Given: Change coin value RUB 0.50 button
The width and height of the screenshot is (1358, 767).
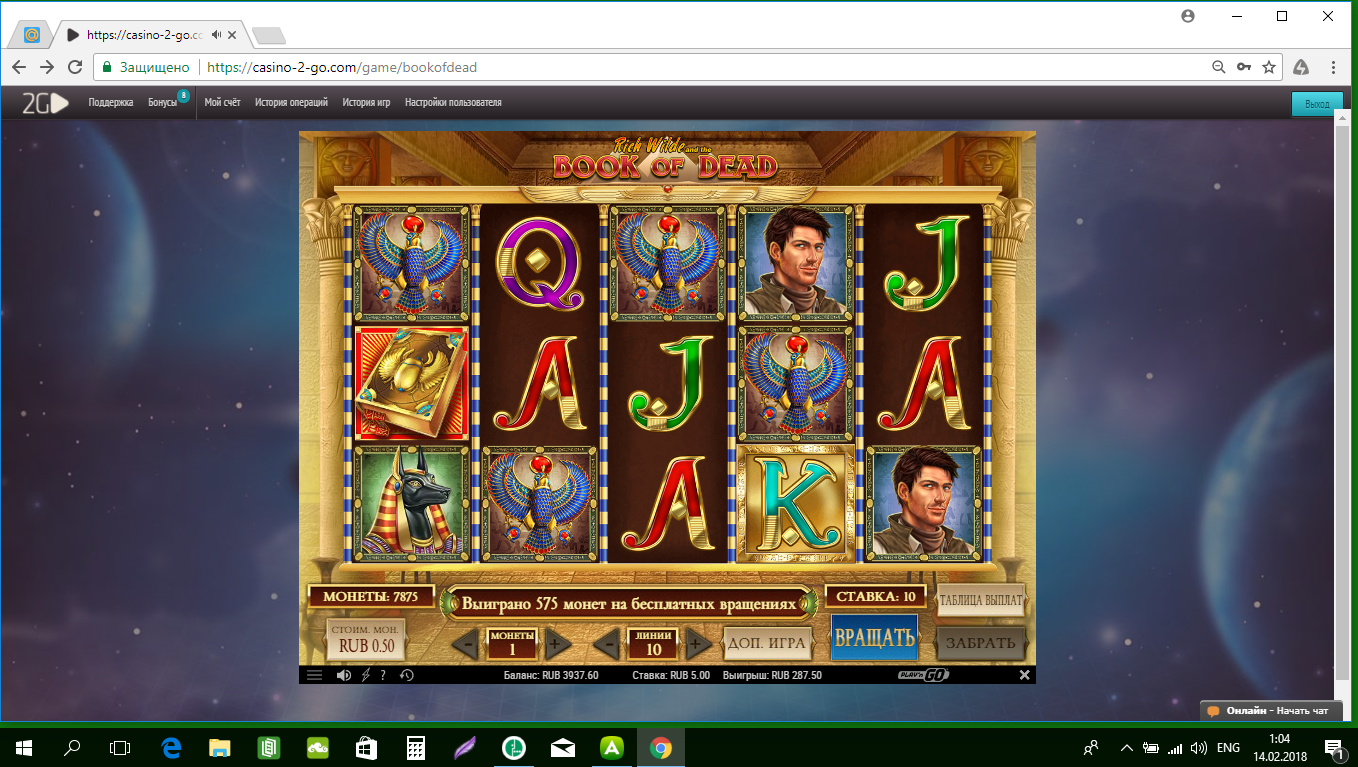Looking at the screenshot, I should point(367,639).
